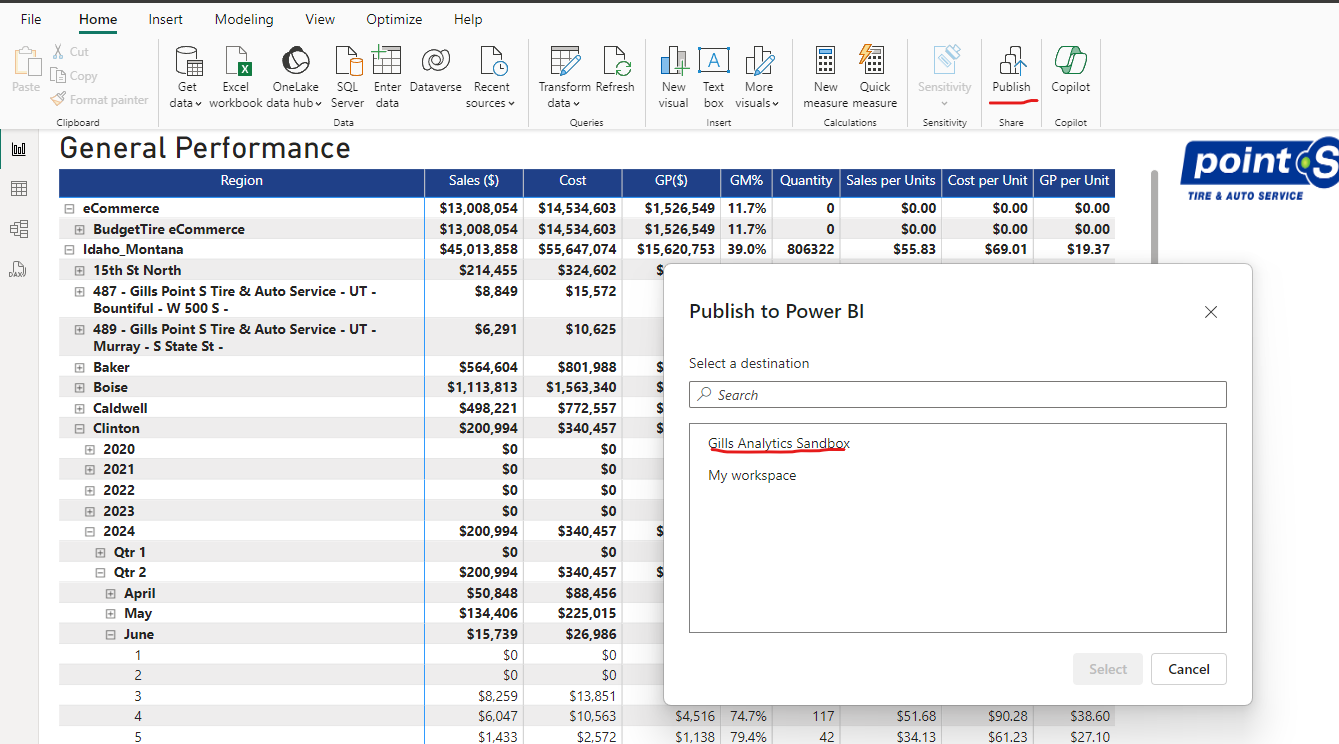Expand the 2023 year row
Viewport: 1339px width, 744px height.
point(90,511)
